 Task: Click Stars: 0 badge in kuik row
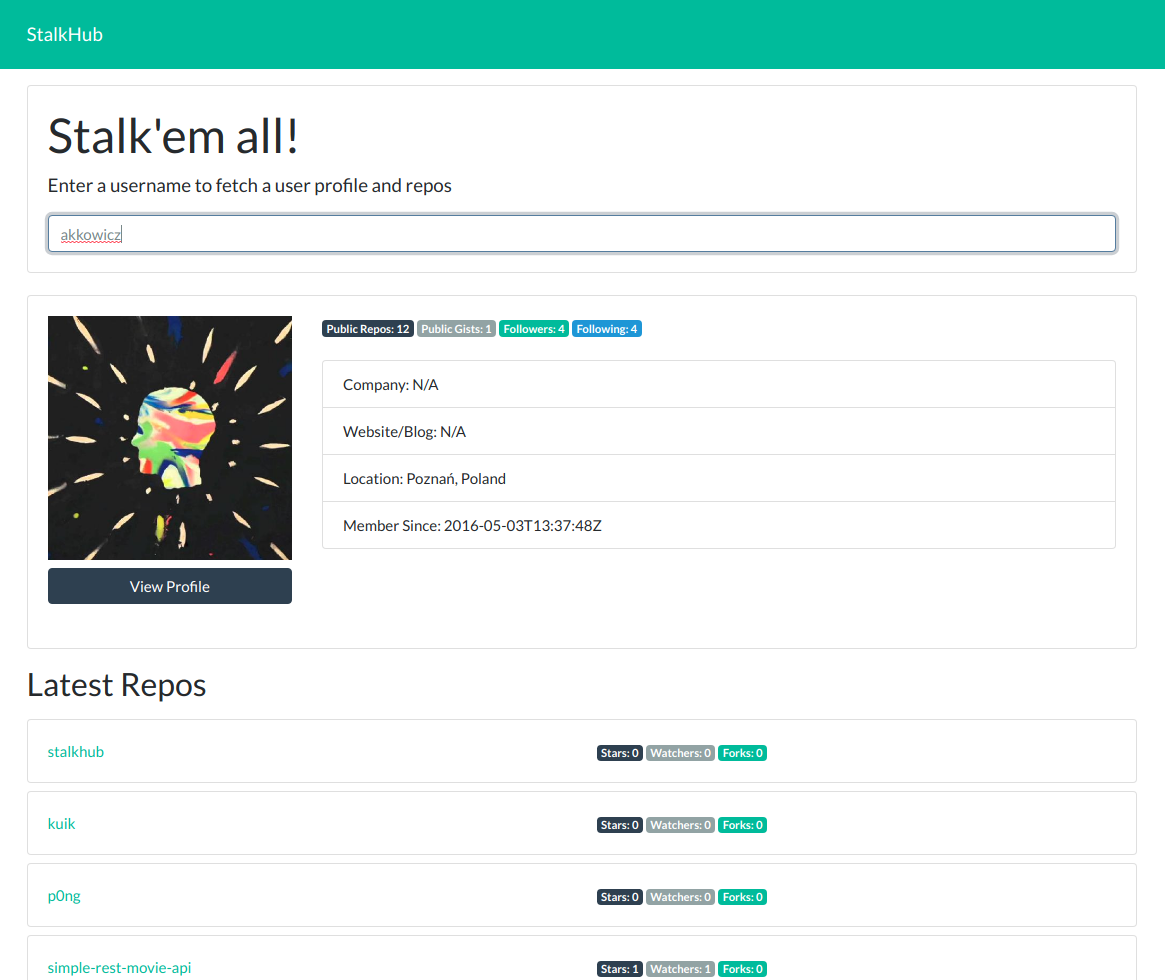[620, 825]
